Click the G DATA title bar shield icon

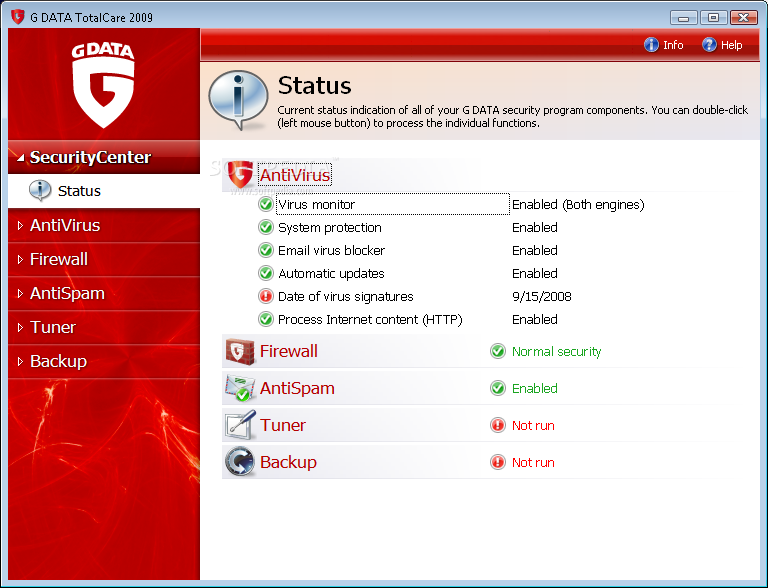tap(18, 17)
